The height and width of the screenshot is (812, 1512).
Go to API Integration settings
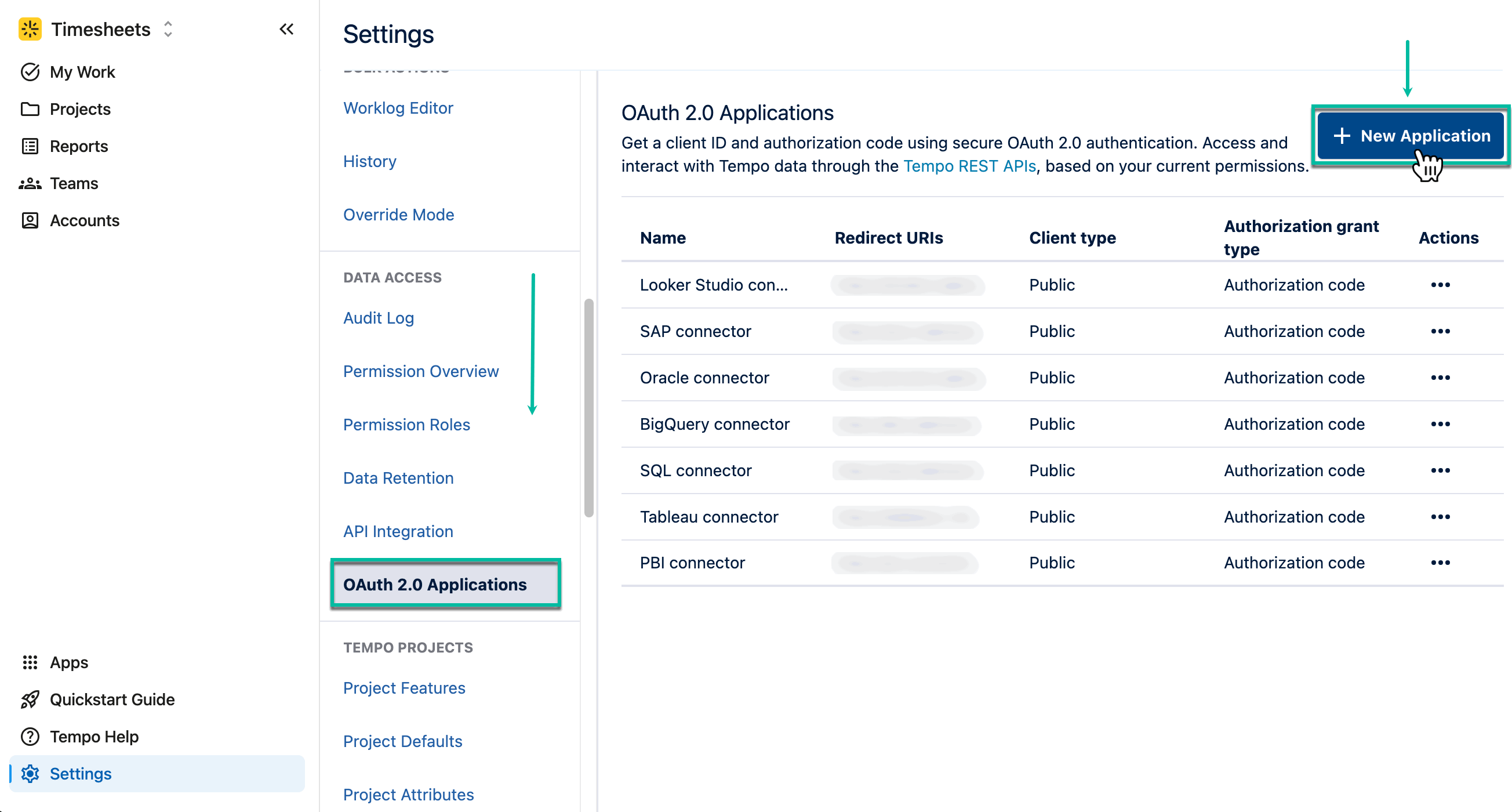click(397, 531)
